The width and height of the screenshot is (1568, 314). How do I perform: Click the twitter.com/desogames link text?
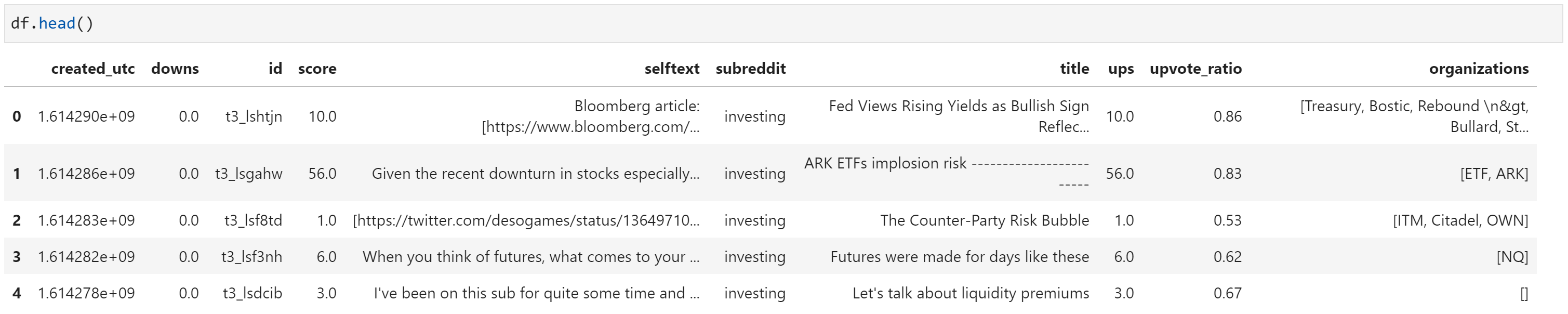click(x=526, y=220)
